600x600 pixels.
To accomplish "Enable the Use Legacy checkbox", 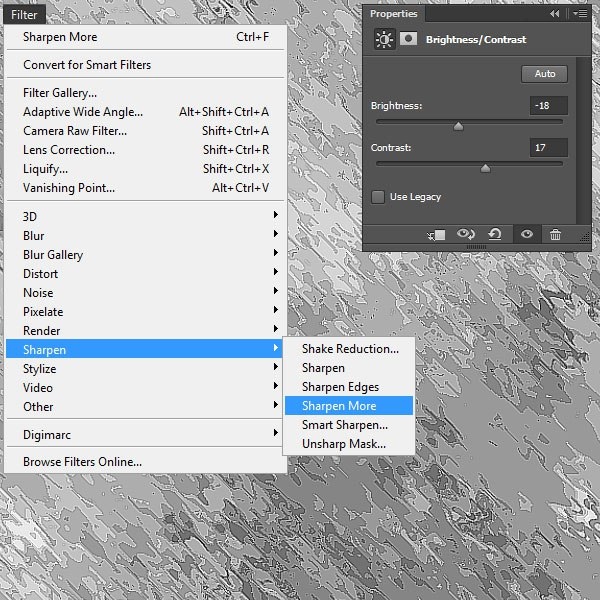I will pyautogui.click(x=378, y=197).
